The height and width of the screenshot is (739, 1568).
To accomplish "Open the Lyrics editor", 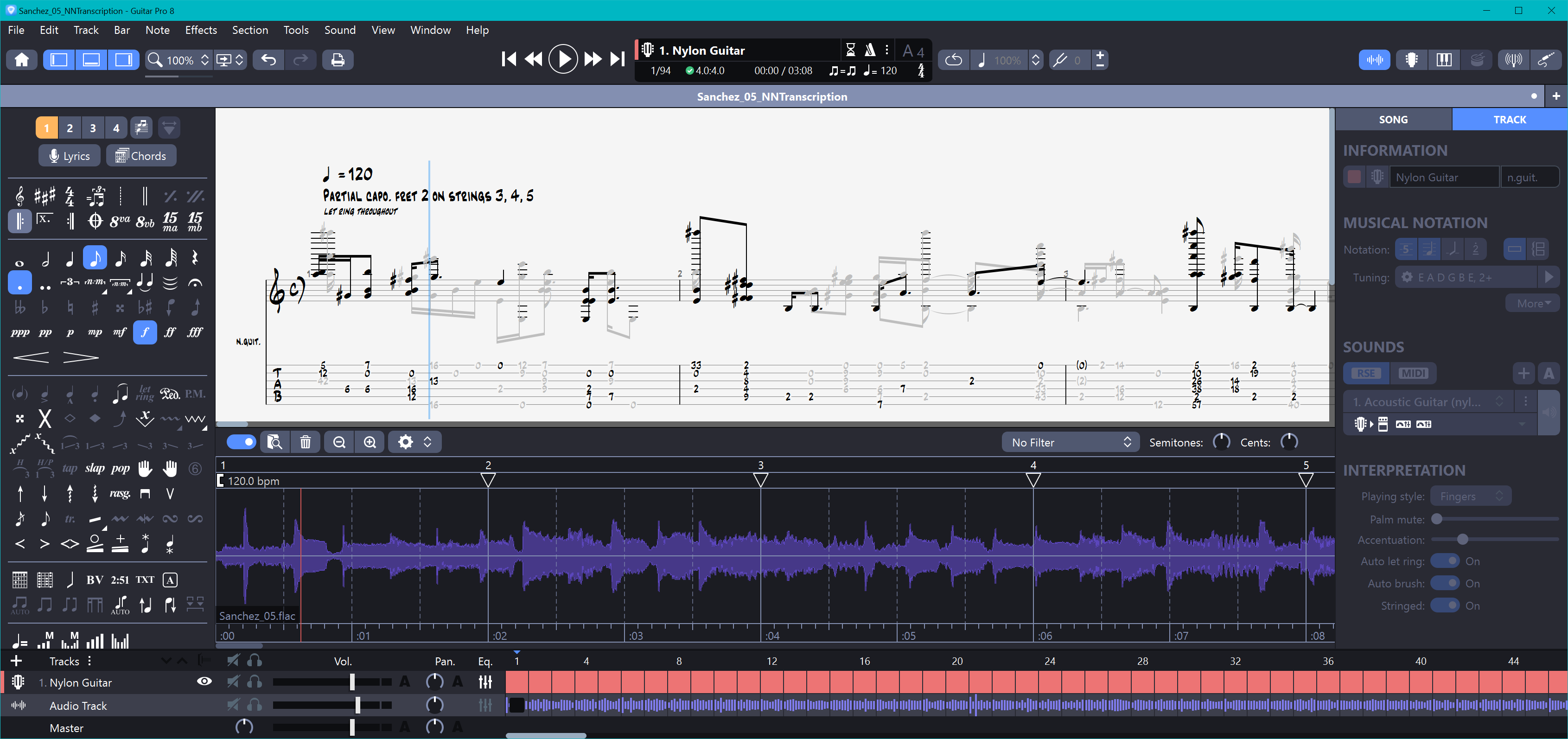I will click(x=70, y=156).
